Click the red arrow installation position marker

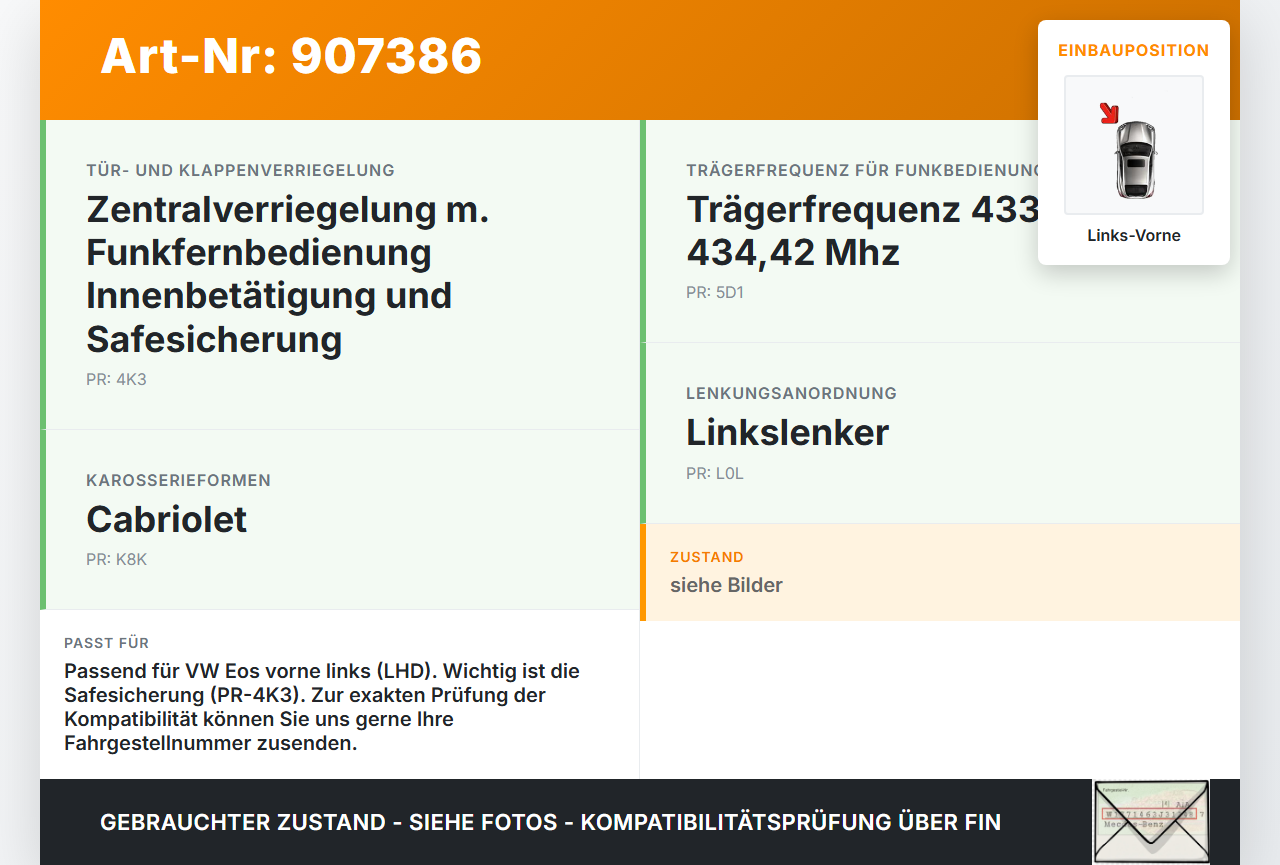1108,113
